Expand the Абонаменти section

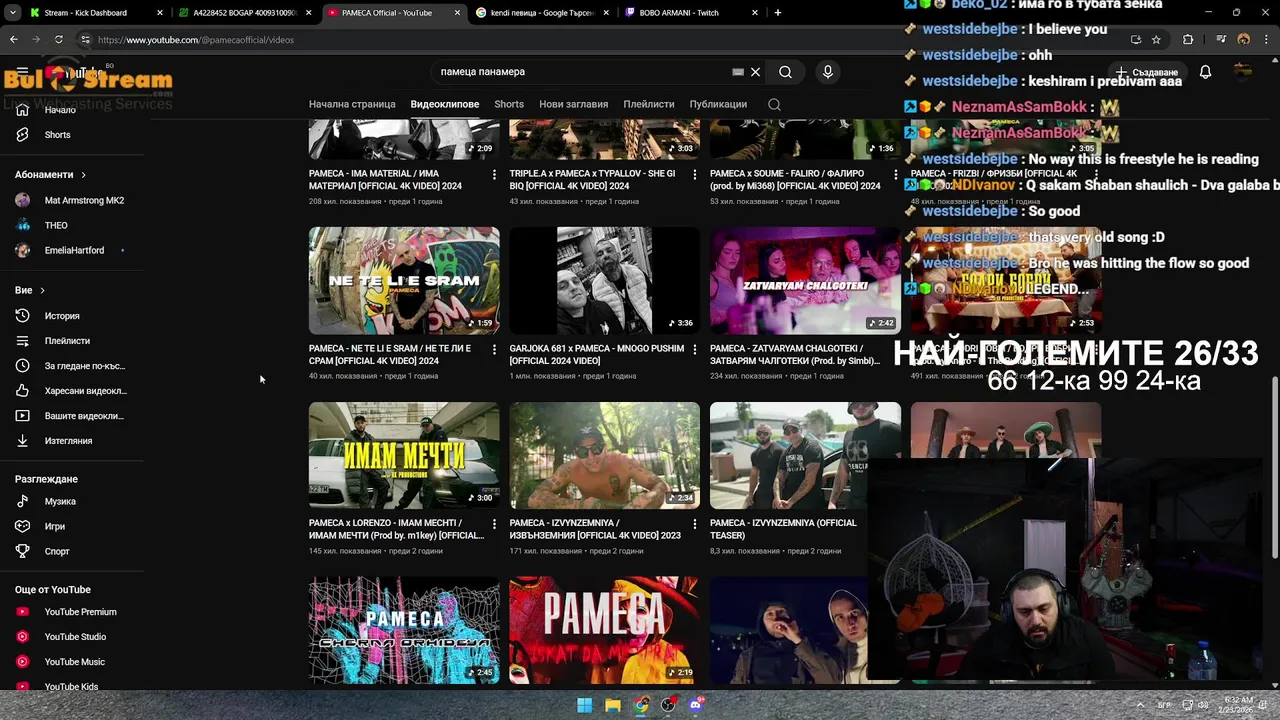pos(51,175)
